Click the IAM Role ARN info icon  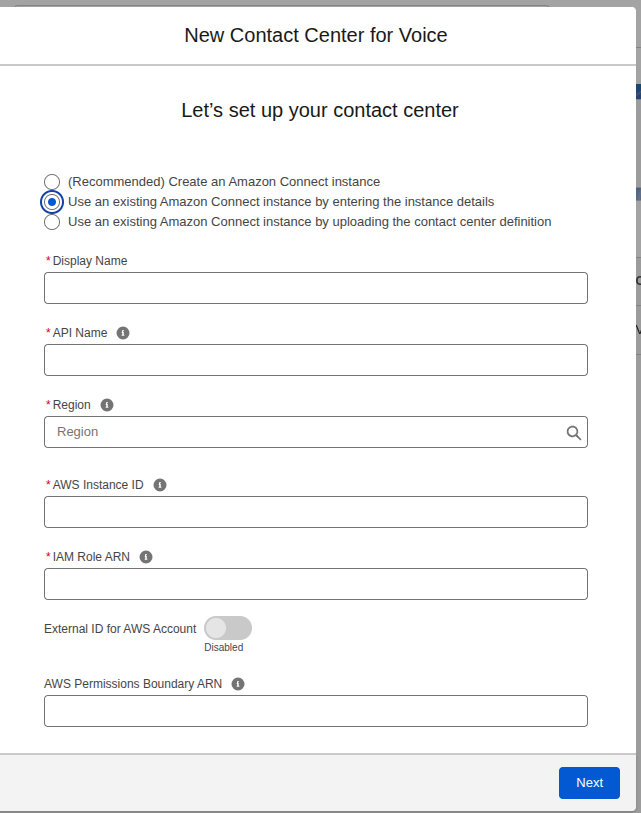coord(146,557)
